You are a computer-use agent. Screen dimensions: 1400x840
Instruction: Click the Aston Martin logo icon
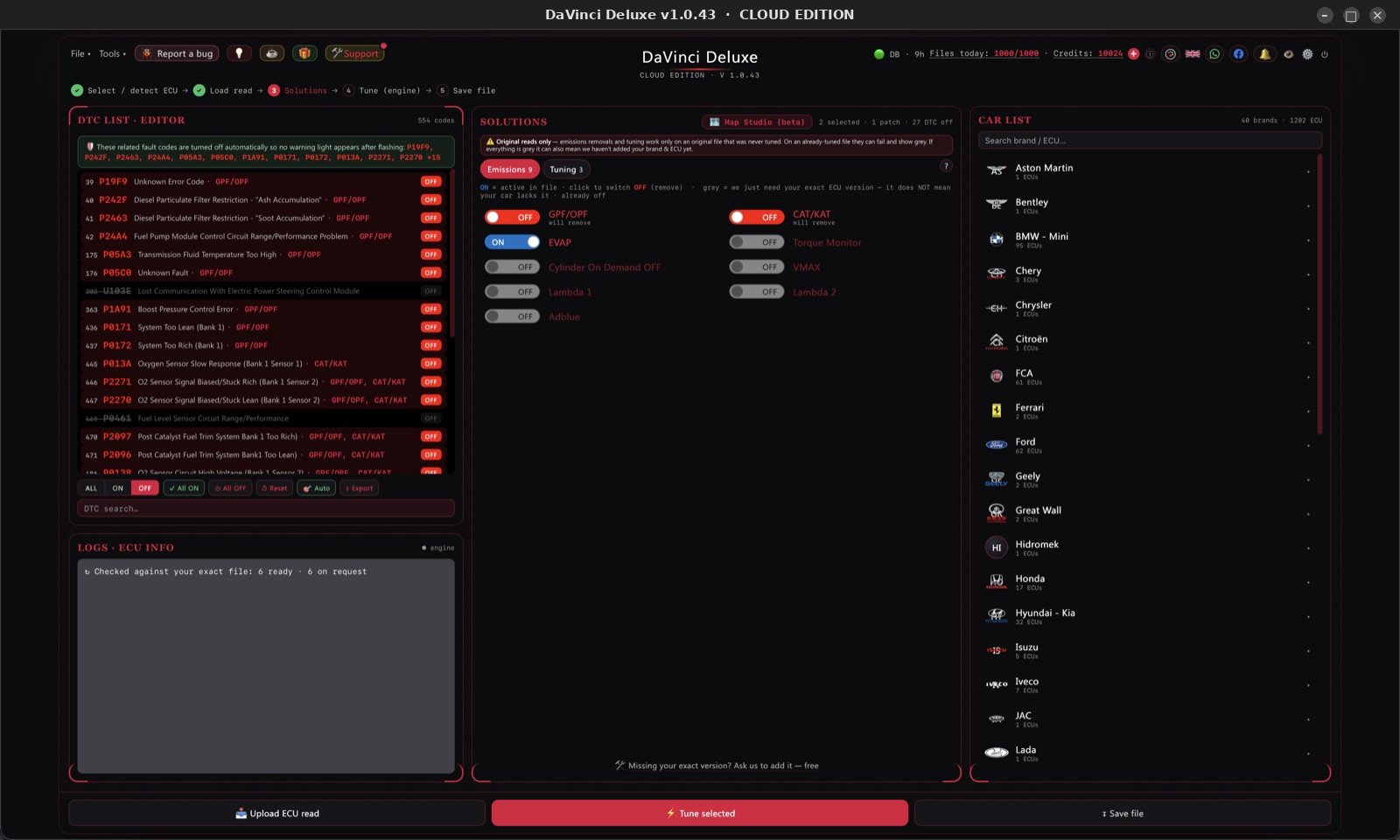[996, 171]
